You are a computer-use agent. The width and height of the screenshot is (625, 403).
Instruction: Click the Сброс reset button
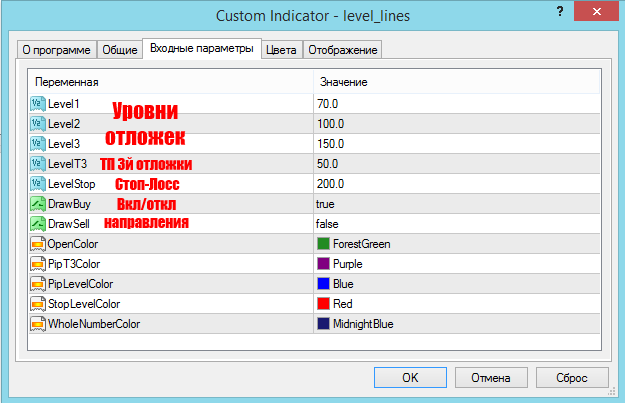point(572,377)
